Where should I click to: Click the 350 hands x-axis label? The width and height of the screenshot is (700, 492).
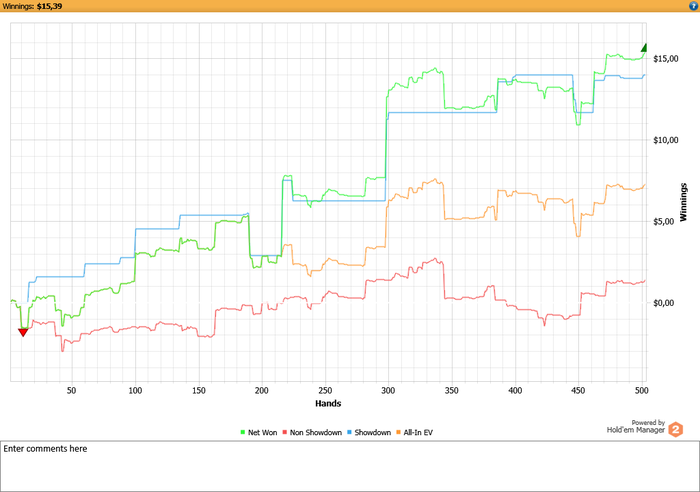451,391
